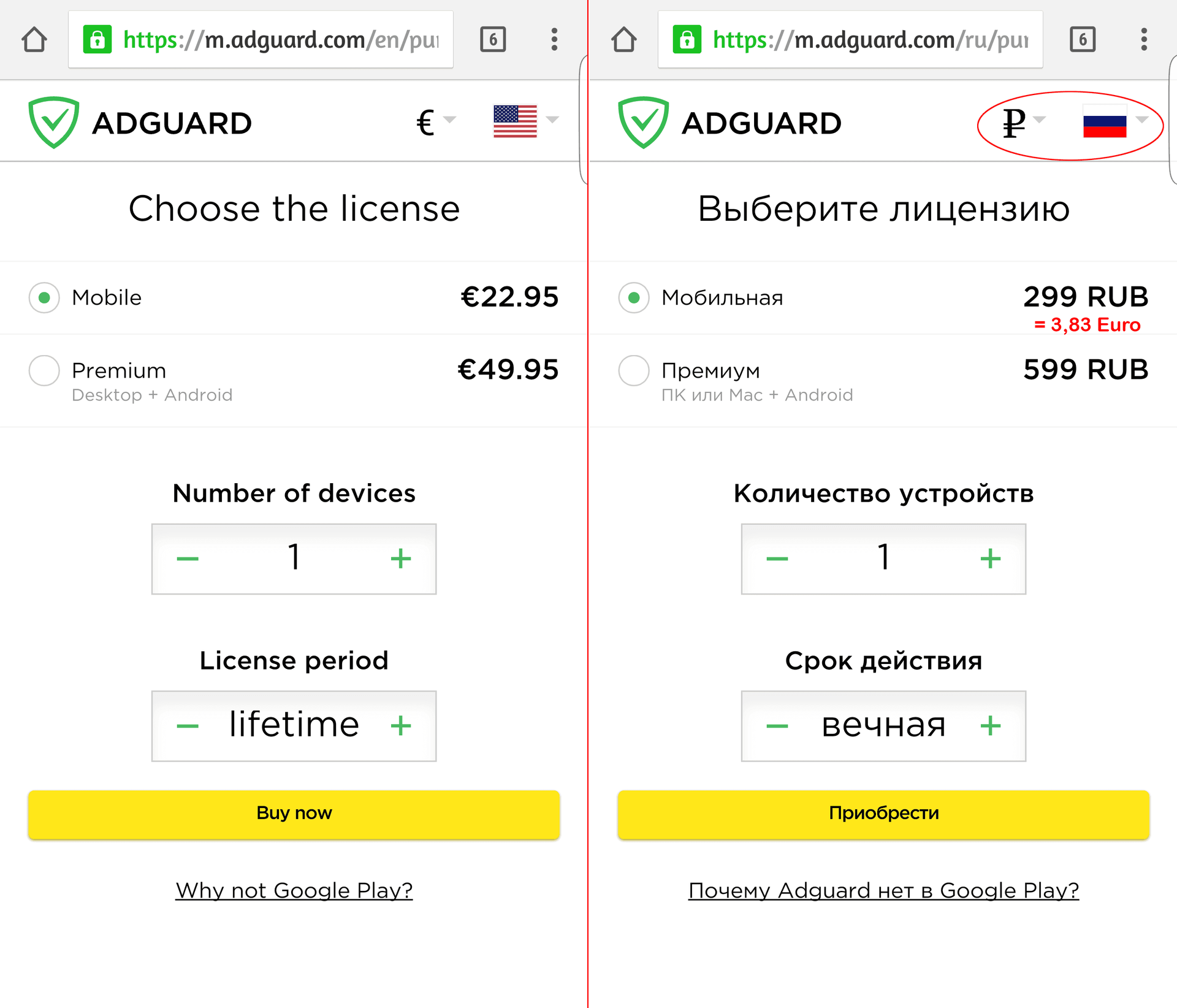Click the green lock icon in the Russian page URL
The height and width of the screenshot is (1008, 1177).
coord(687,40)
